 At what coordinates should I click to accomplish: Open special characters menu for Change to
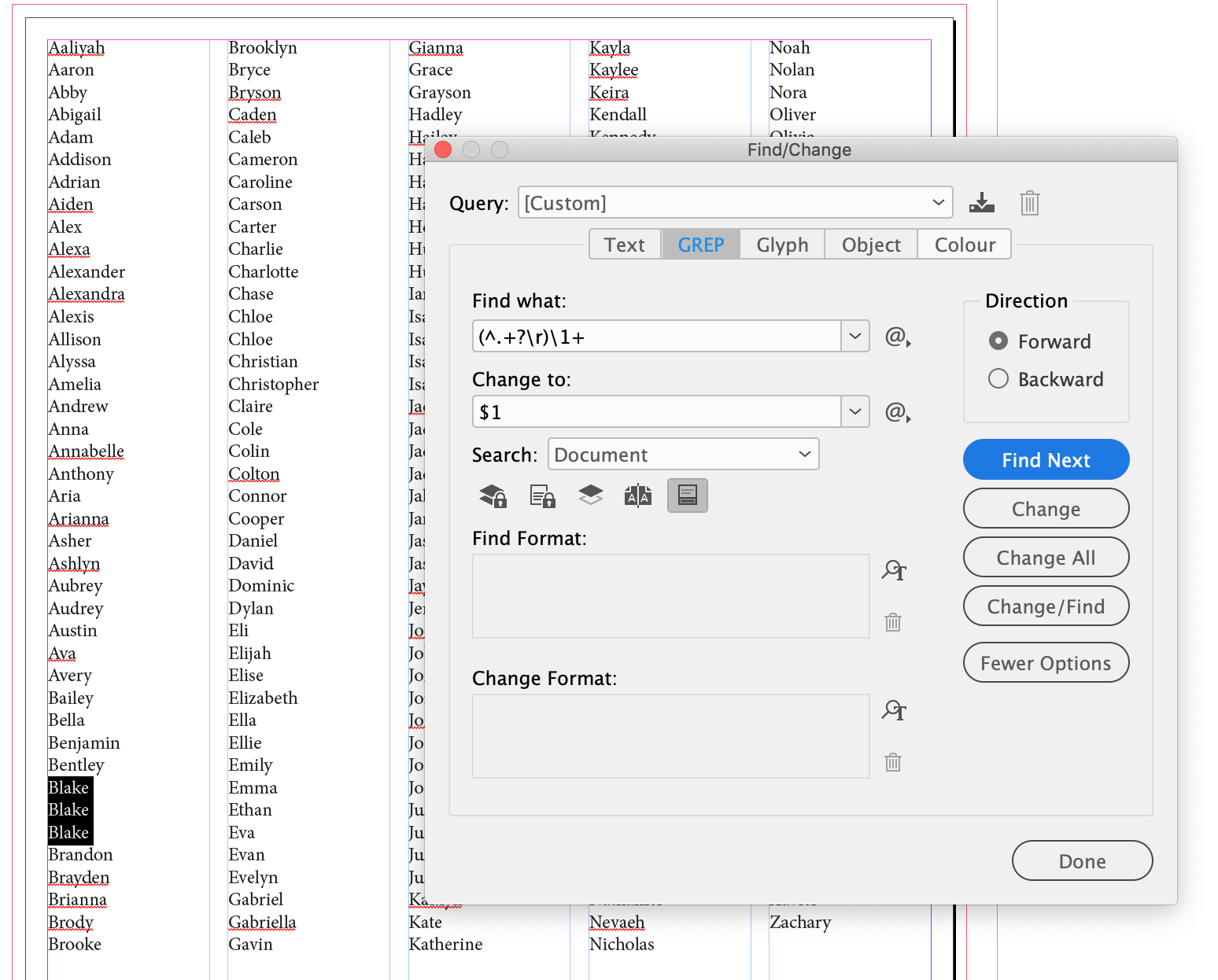(x=897, y=411)
